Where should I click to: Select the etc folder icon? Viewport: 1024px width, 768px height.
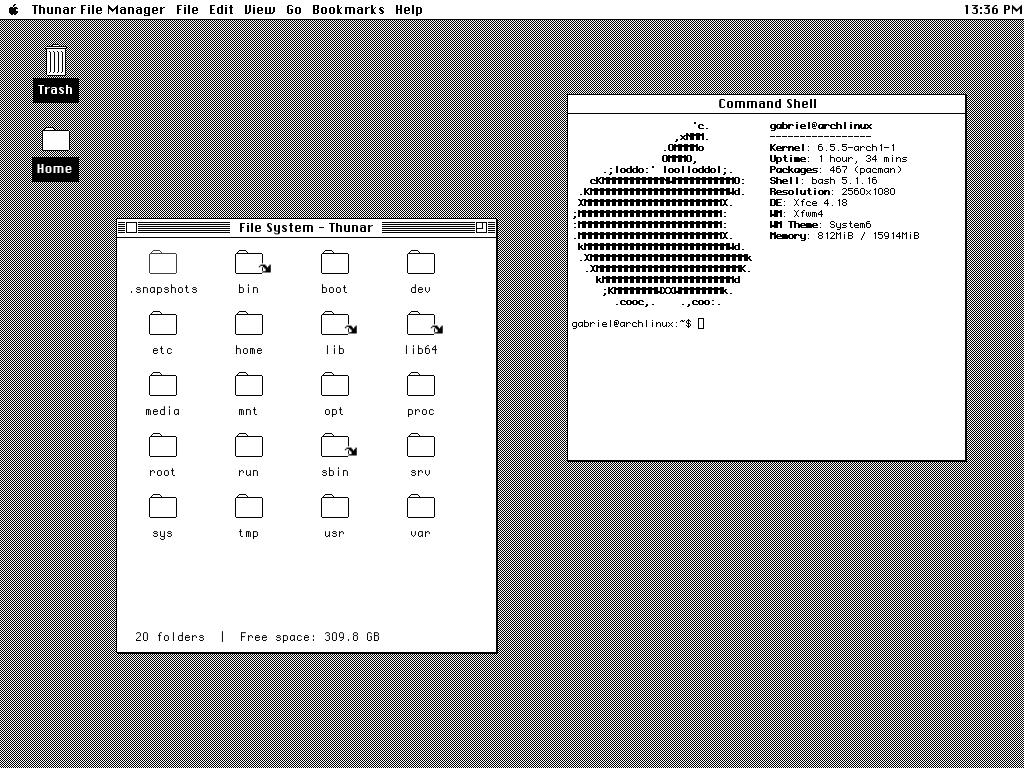click(163, 323)
